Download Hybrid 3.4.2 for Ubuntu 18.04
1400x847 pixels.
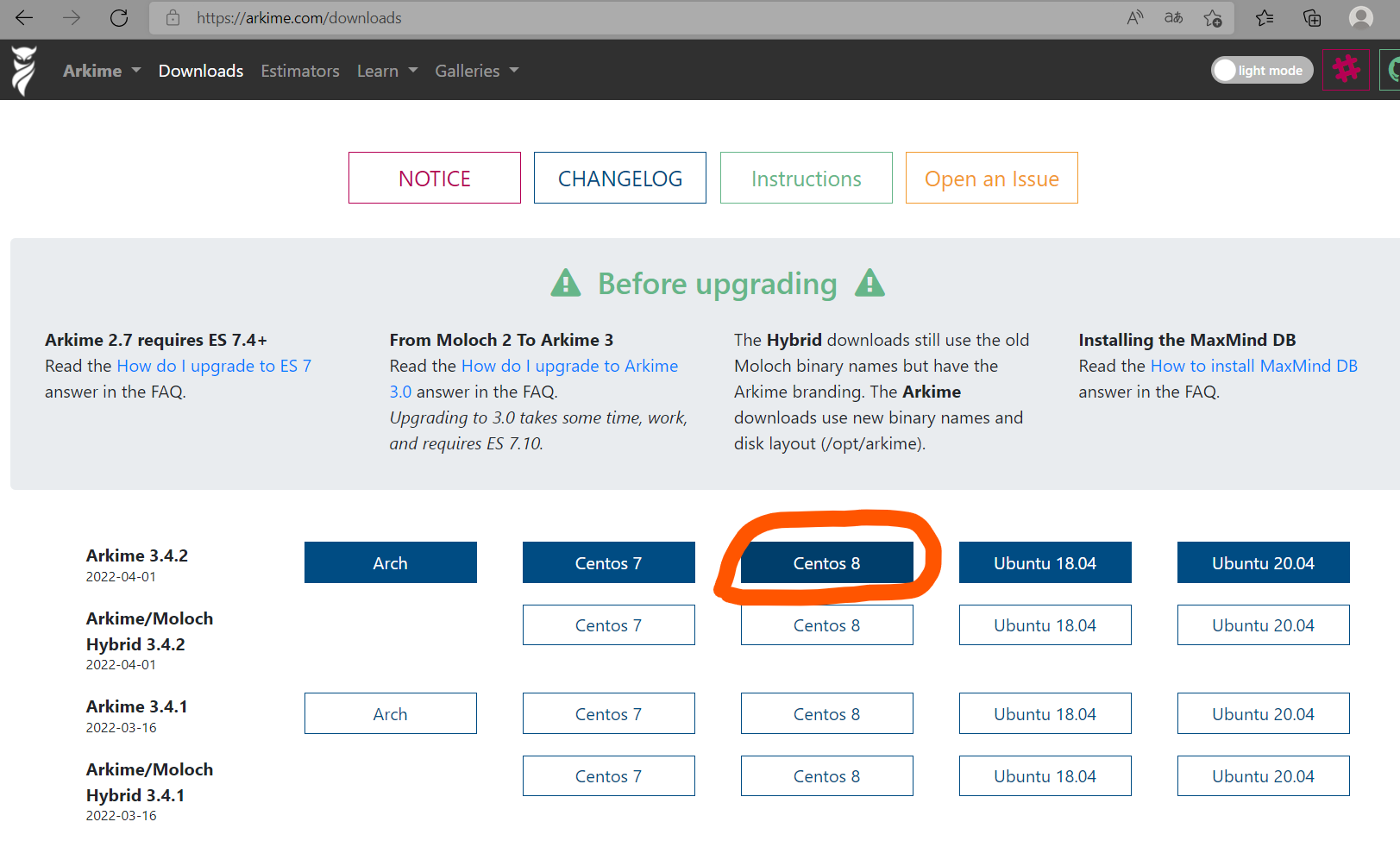click(x=1045, y=624)
